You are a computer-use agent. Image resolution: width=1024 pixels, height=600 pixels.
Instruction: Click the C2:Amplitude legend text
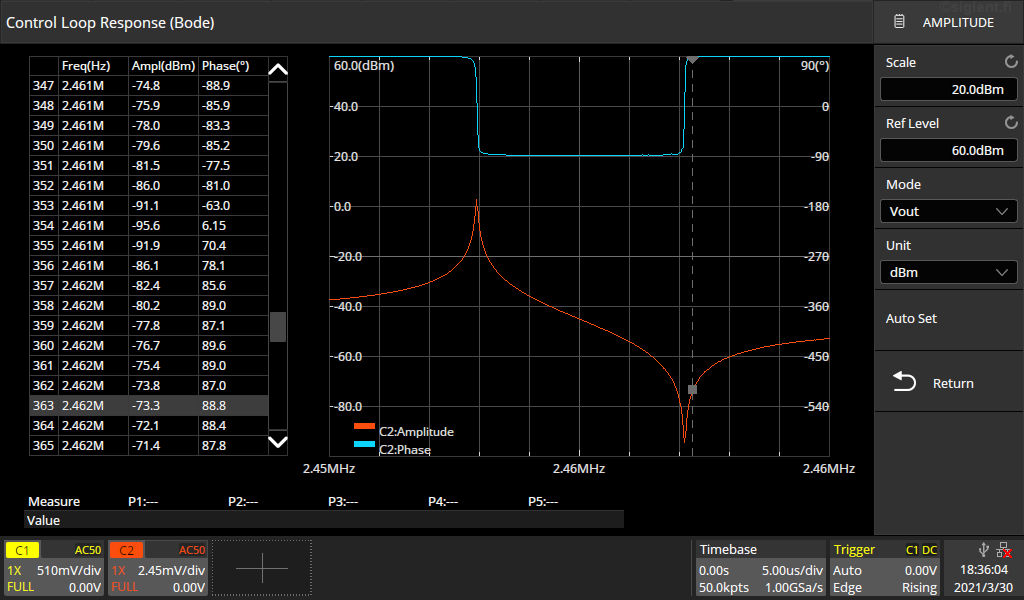[x=416, y=432]
